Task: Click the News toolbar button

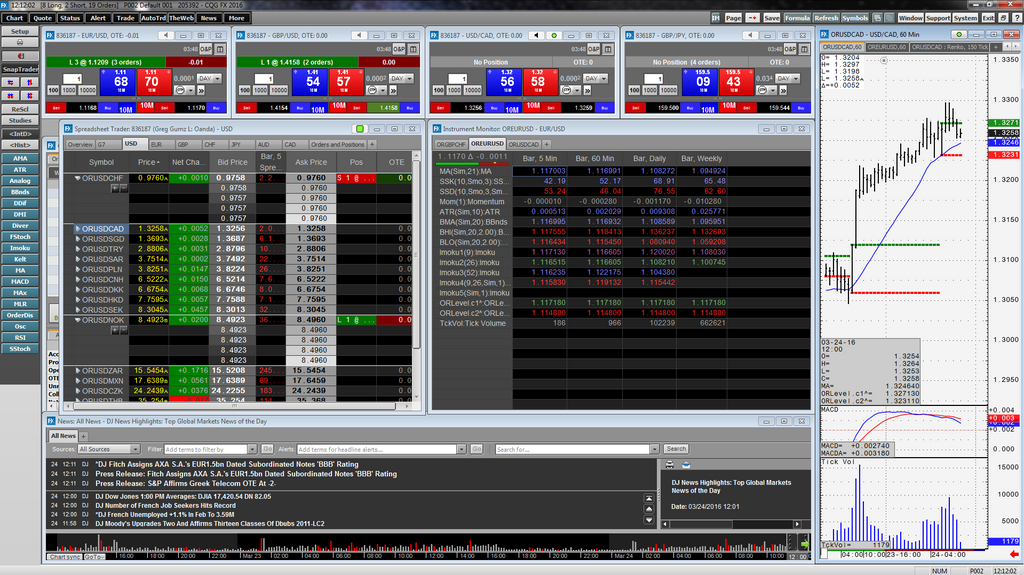Action: tap(208, 18)
